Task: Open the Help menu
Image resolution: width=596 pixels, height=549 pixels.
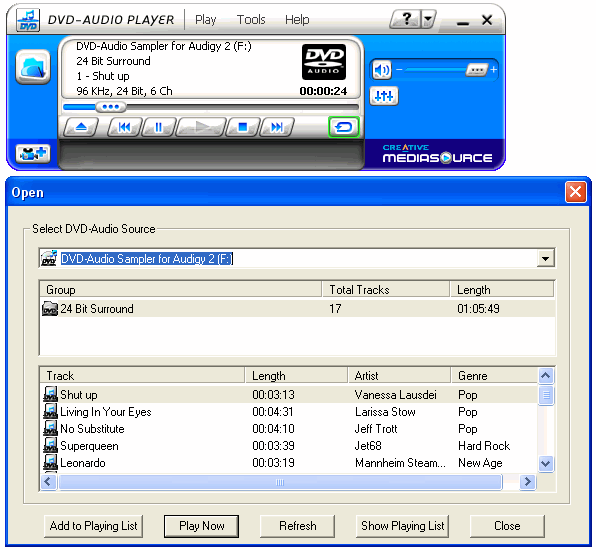Action: tap(297, 19)
